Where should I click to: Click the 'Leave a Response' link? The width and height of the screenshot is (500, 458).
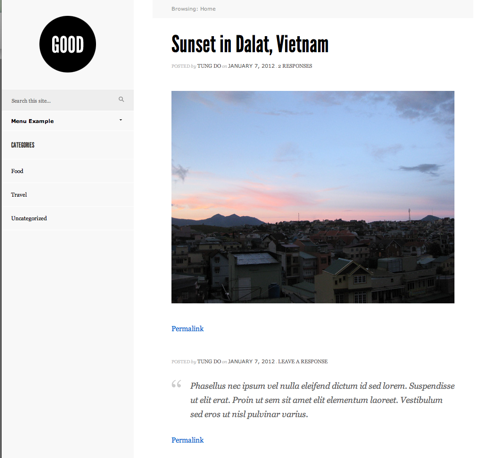click(x=303, y=361)
